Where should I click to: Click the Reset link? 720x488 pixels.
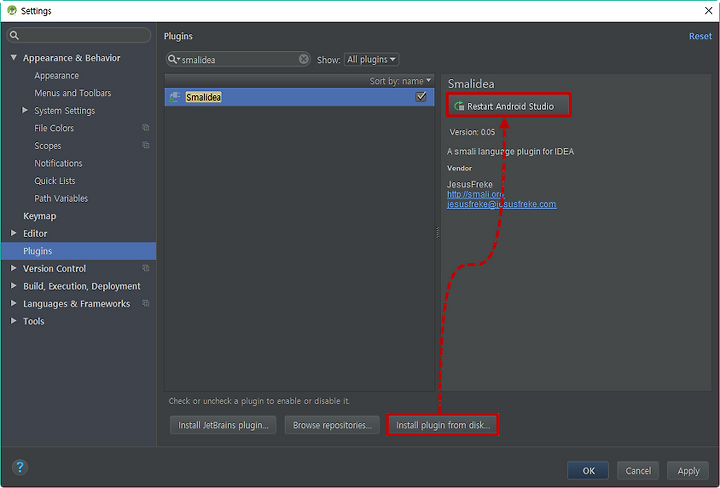tap(700, 36)
